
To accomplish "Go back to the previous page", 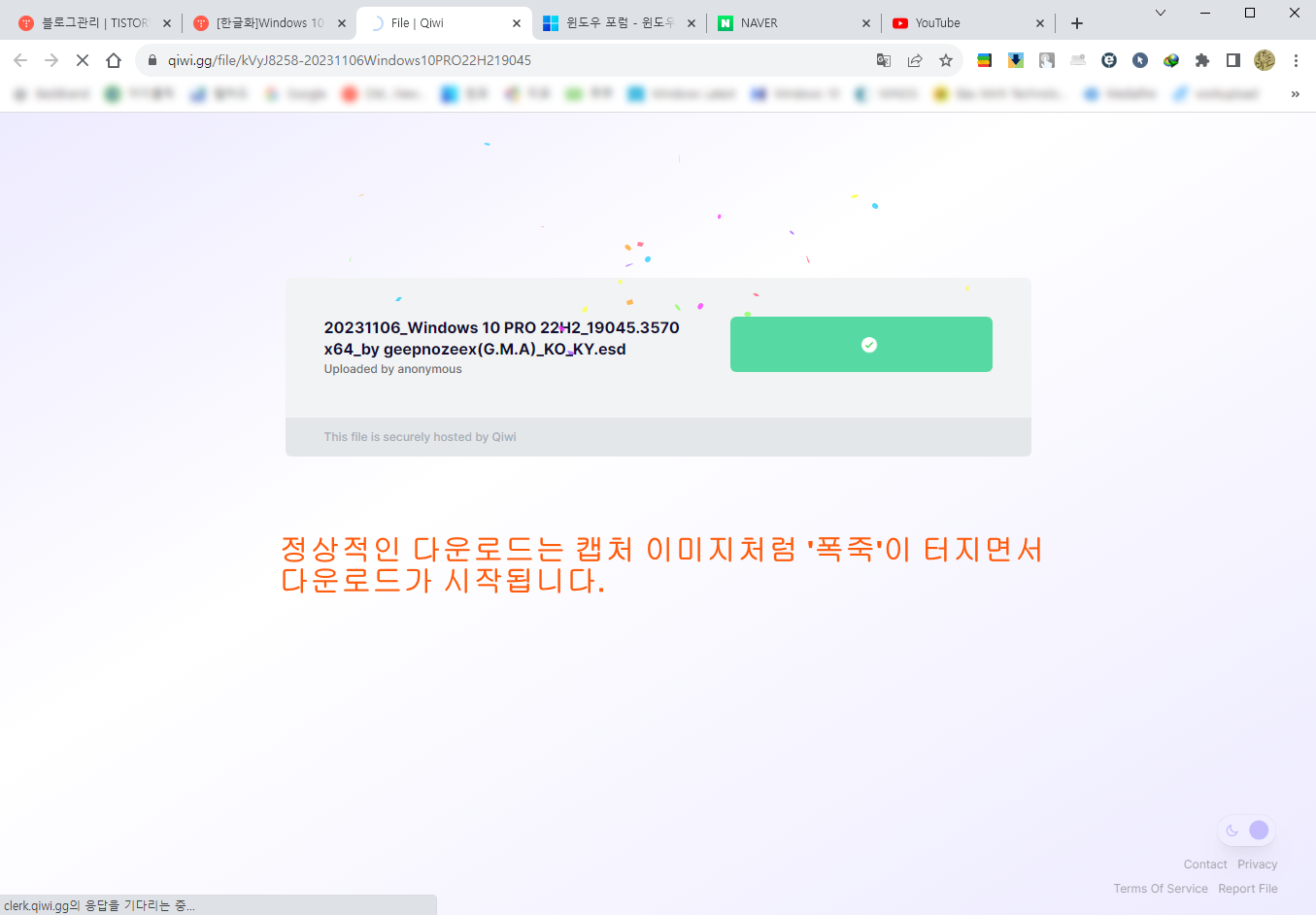I will 20,60.
